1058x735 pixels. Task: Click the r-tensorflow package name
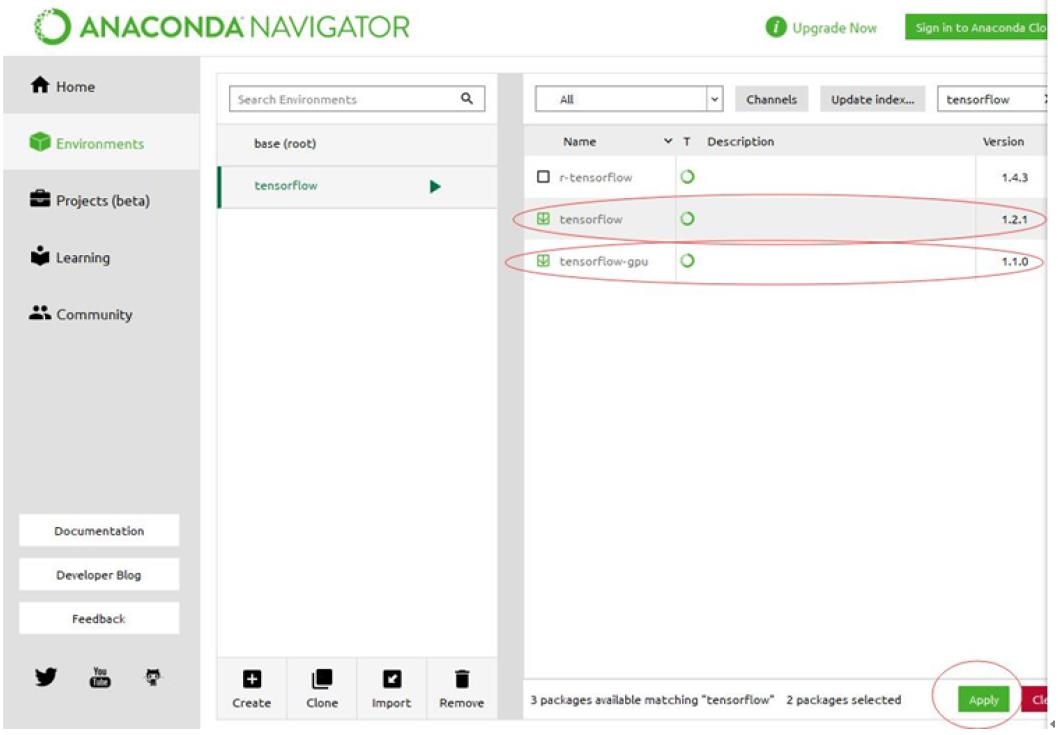click(595, 178)
